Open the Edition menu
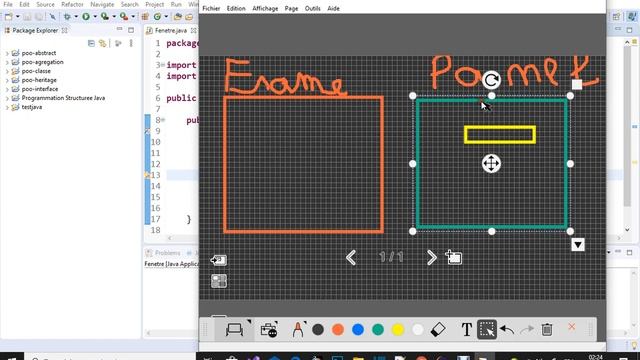Viewport: 640px width, 360px height. pyautogui.click(x=236, y=8)
